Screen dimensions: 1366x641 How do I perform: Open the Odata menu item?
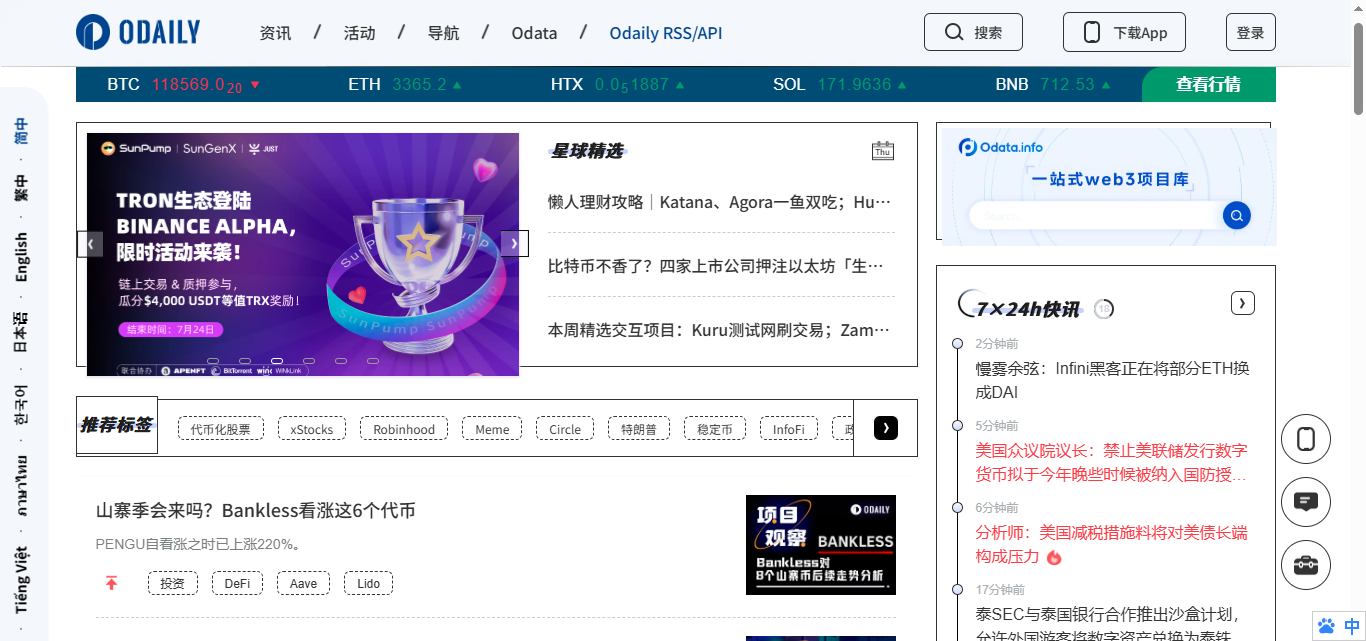click(534, 33)
